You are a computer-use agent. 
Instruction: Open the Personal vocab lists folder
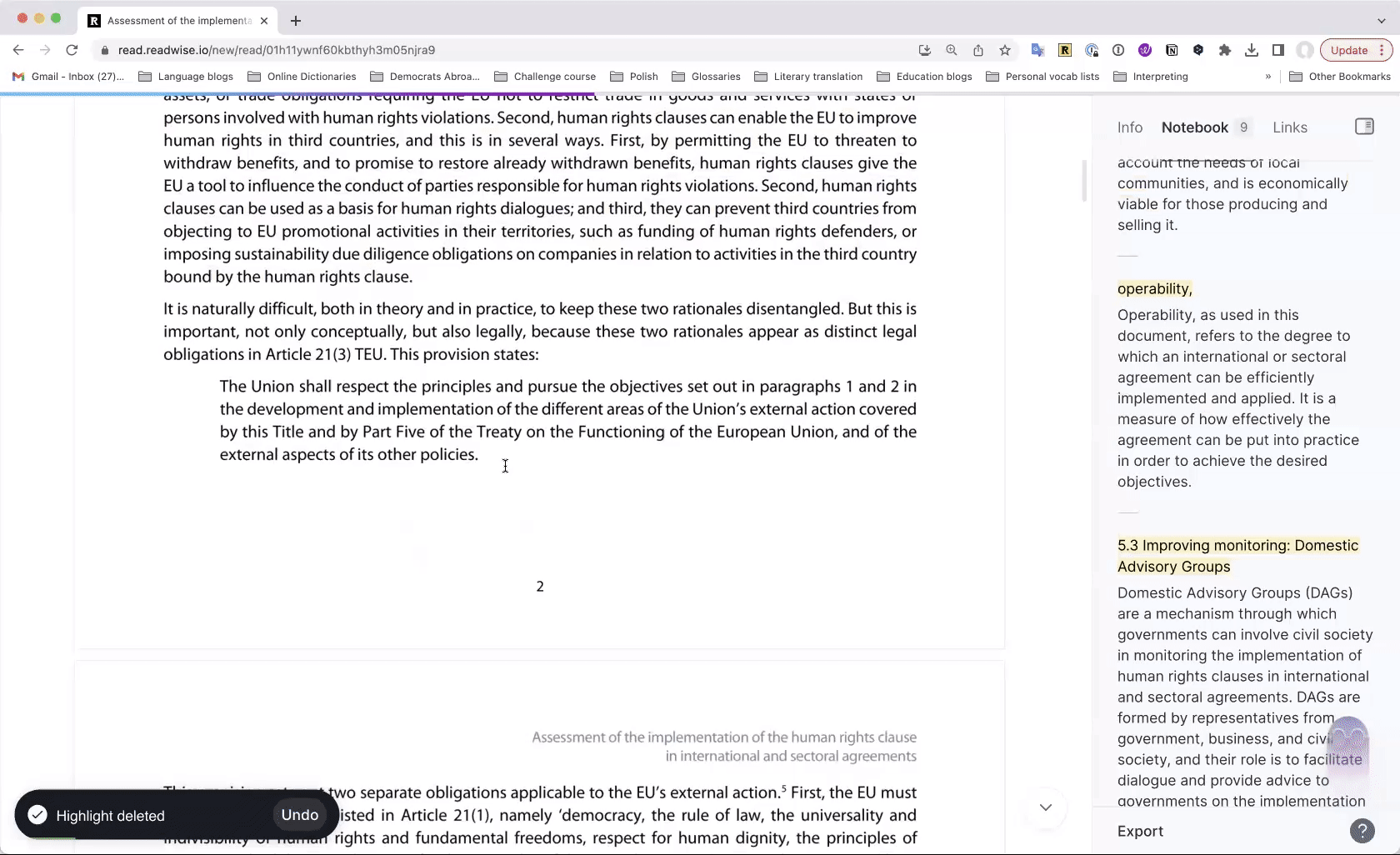click(x=1042, y=77)
